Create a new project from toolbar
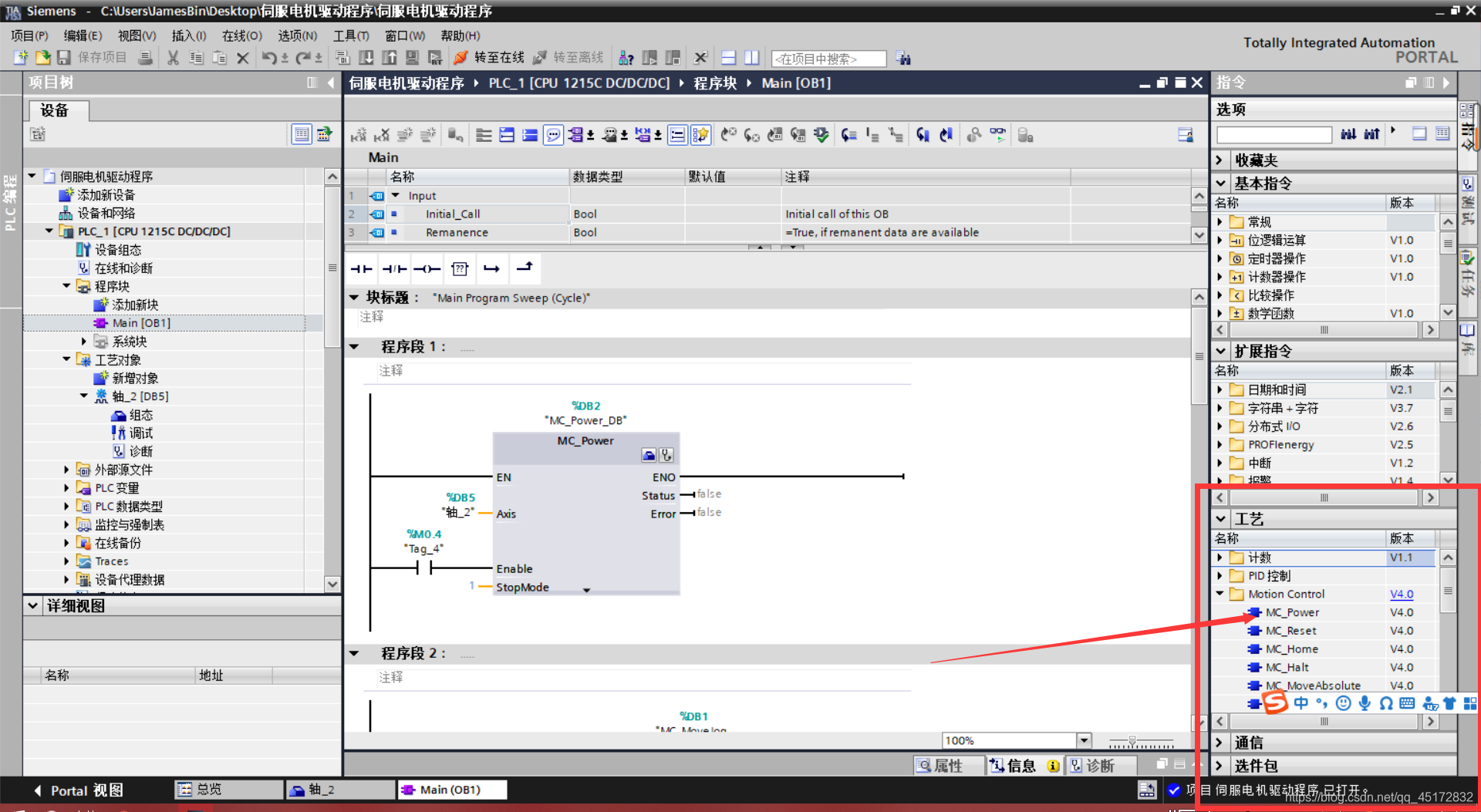Viewport: 1481px width, 812px height. [21, 58]
